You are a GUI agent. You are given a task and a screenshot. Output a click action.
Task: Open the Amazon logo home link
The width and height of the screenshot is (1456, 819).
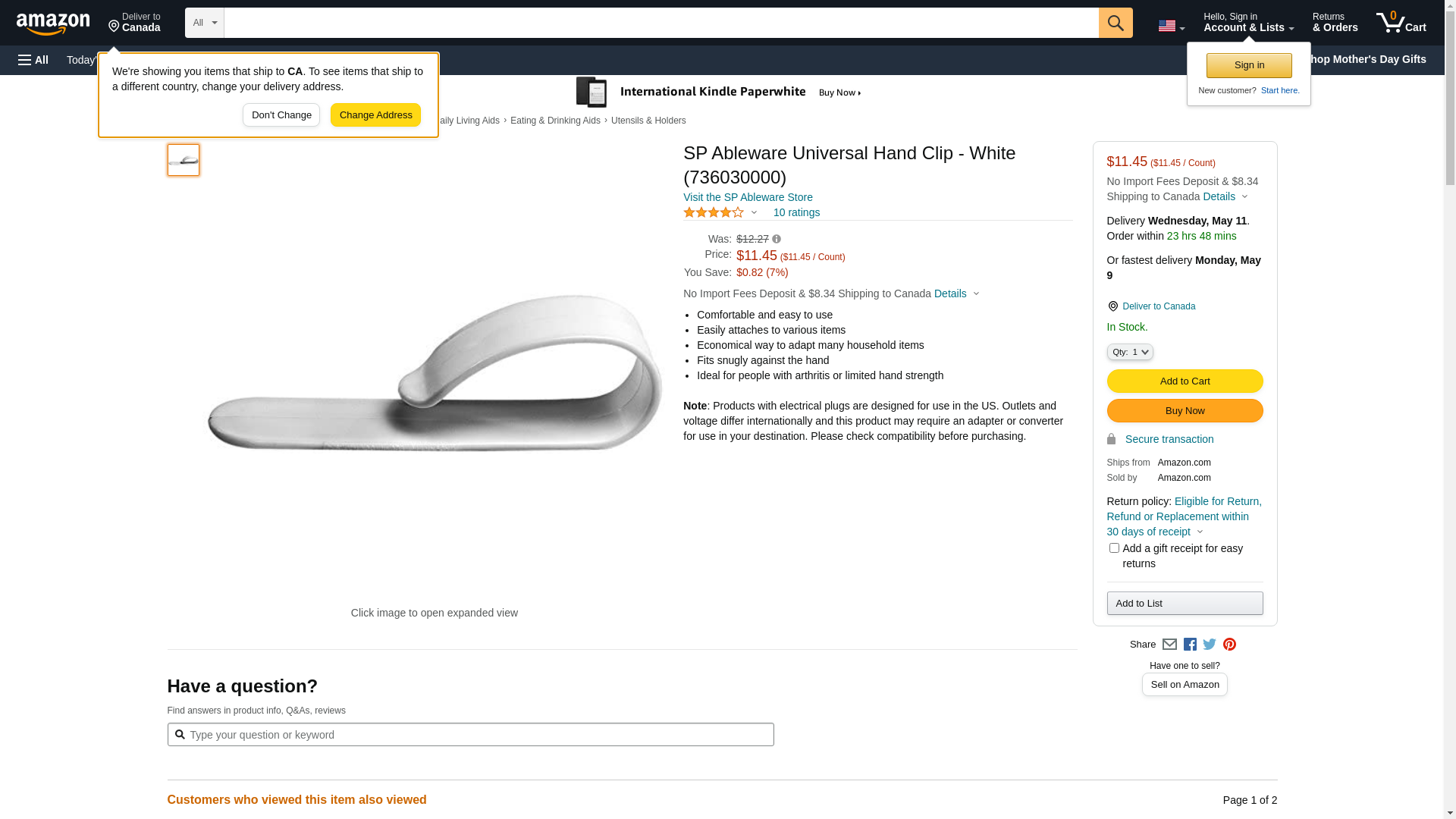click(53, 24)
